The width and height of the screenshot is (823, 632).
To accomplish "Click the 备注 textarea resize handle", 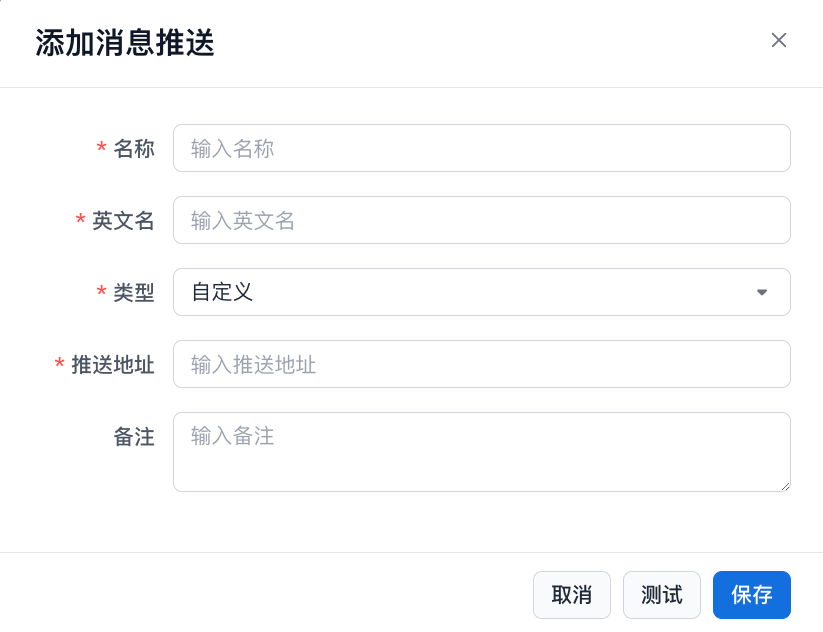I will [784, 485].
